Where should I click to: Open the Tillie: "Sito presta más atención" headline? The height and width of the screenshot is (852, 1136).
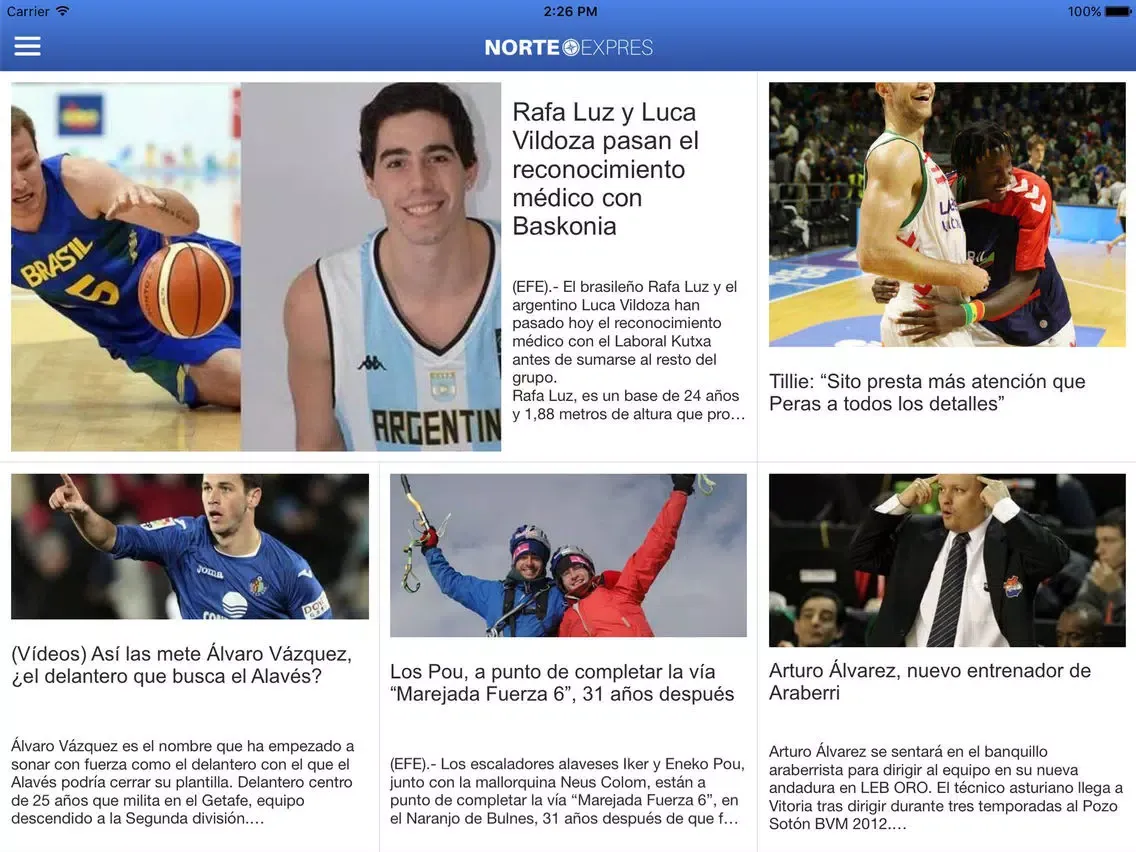927,392
